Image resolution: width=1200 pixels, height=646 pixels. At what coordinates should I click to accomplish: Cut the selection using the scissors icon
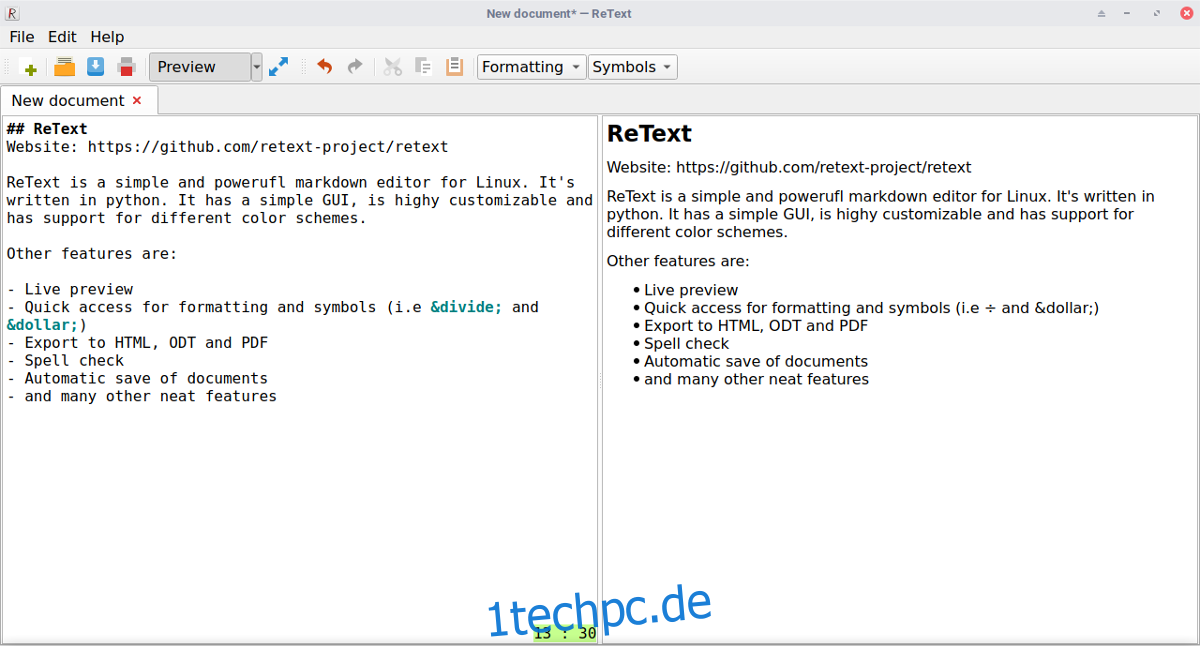(393, 67)
